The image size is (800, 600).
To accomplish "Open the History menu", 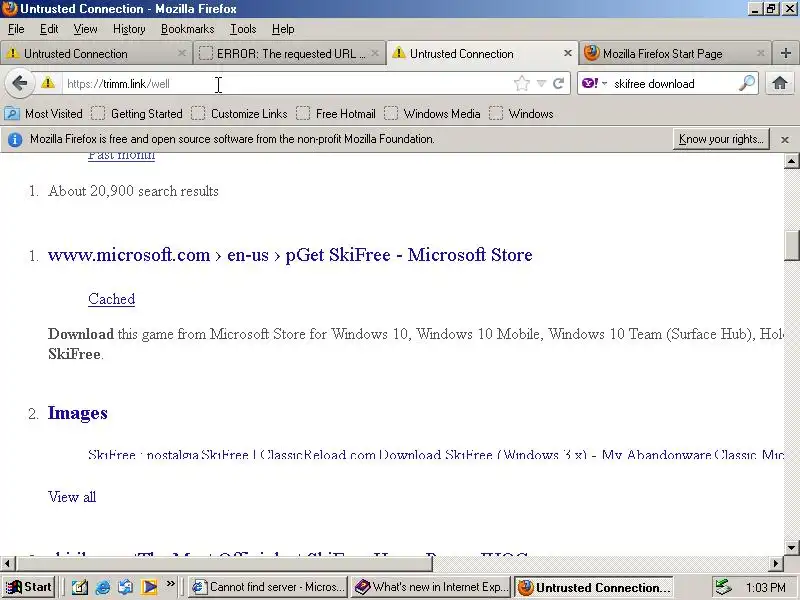I will point(129,29).
